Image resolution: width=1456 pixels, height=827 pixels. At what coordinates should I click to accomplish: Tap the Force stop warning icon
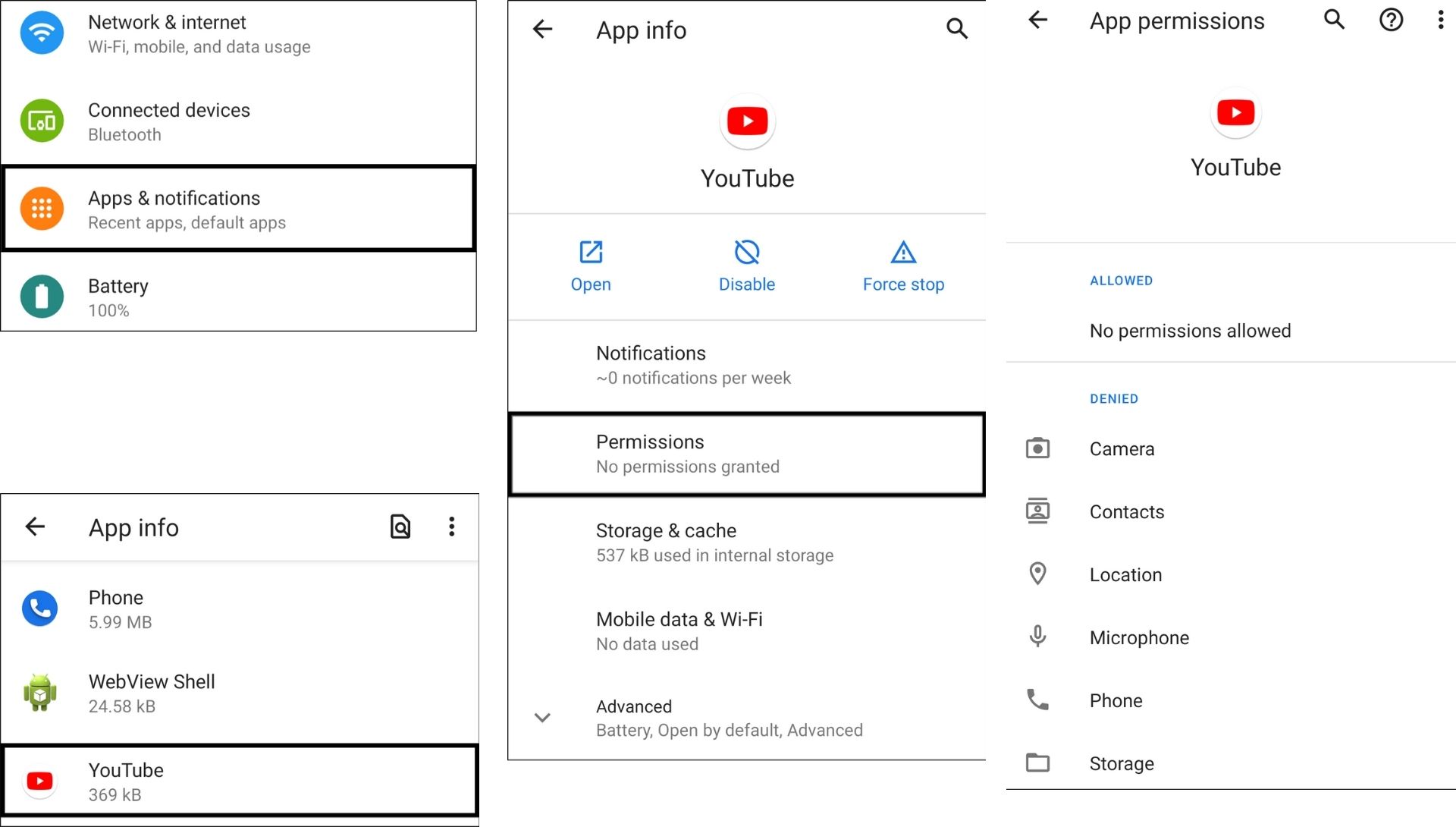coord(903,252)
